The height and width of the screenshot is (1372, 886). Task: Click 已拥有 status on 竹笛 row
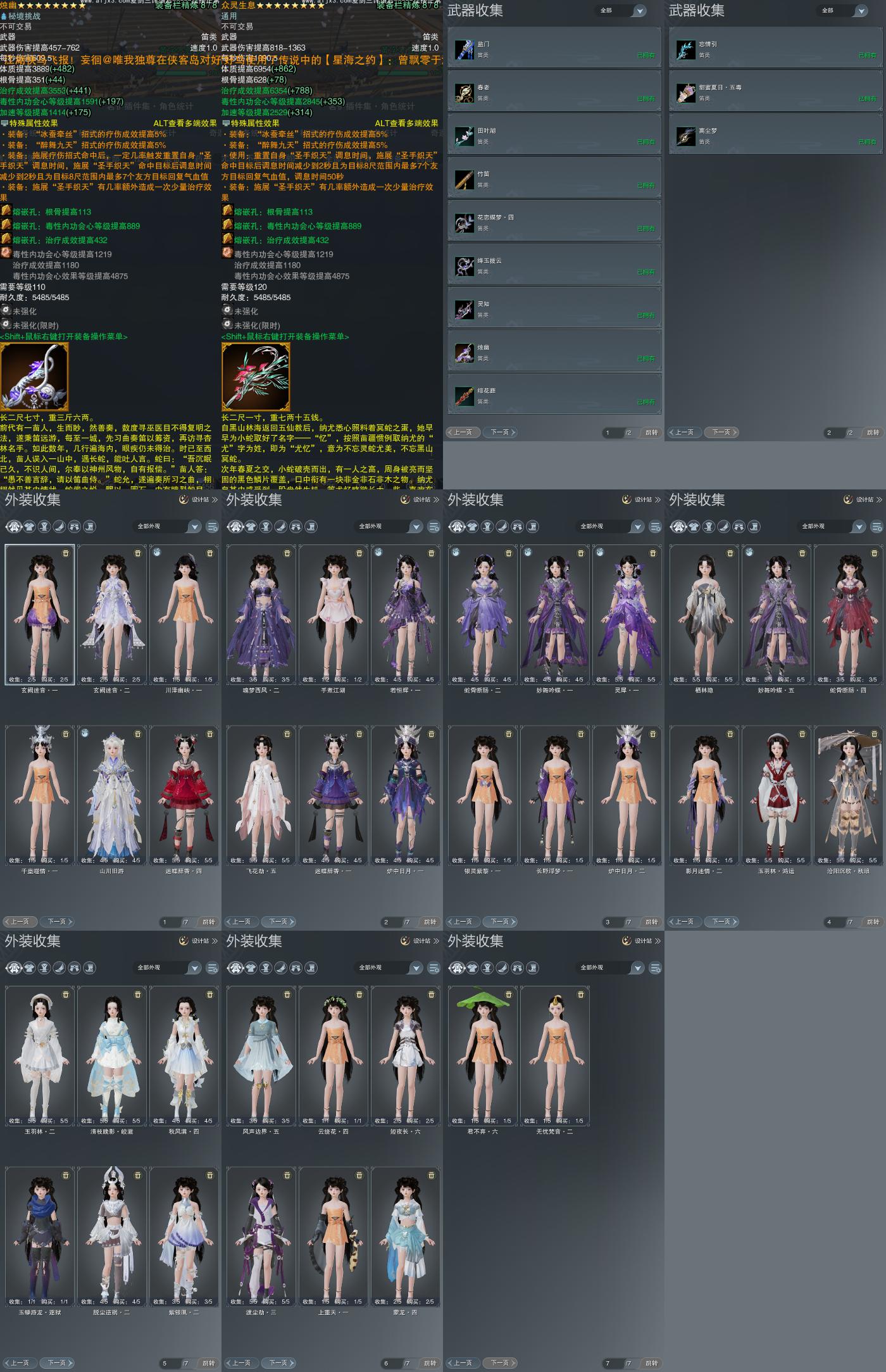coord(646,186)
